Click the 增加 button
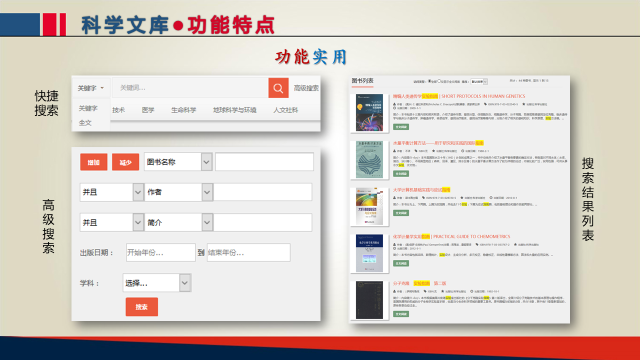 [93, 162]
